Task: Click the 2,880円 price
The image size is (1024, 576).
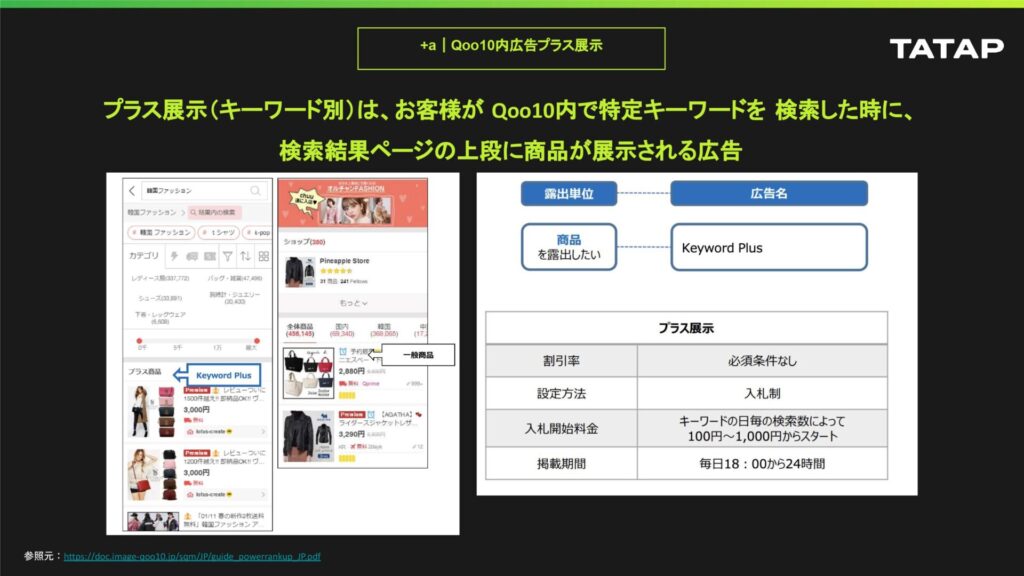Action: click(351, 371)
